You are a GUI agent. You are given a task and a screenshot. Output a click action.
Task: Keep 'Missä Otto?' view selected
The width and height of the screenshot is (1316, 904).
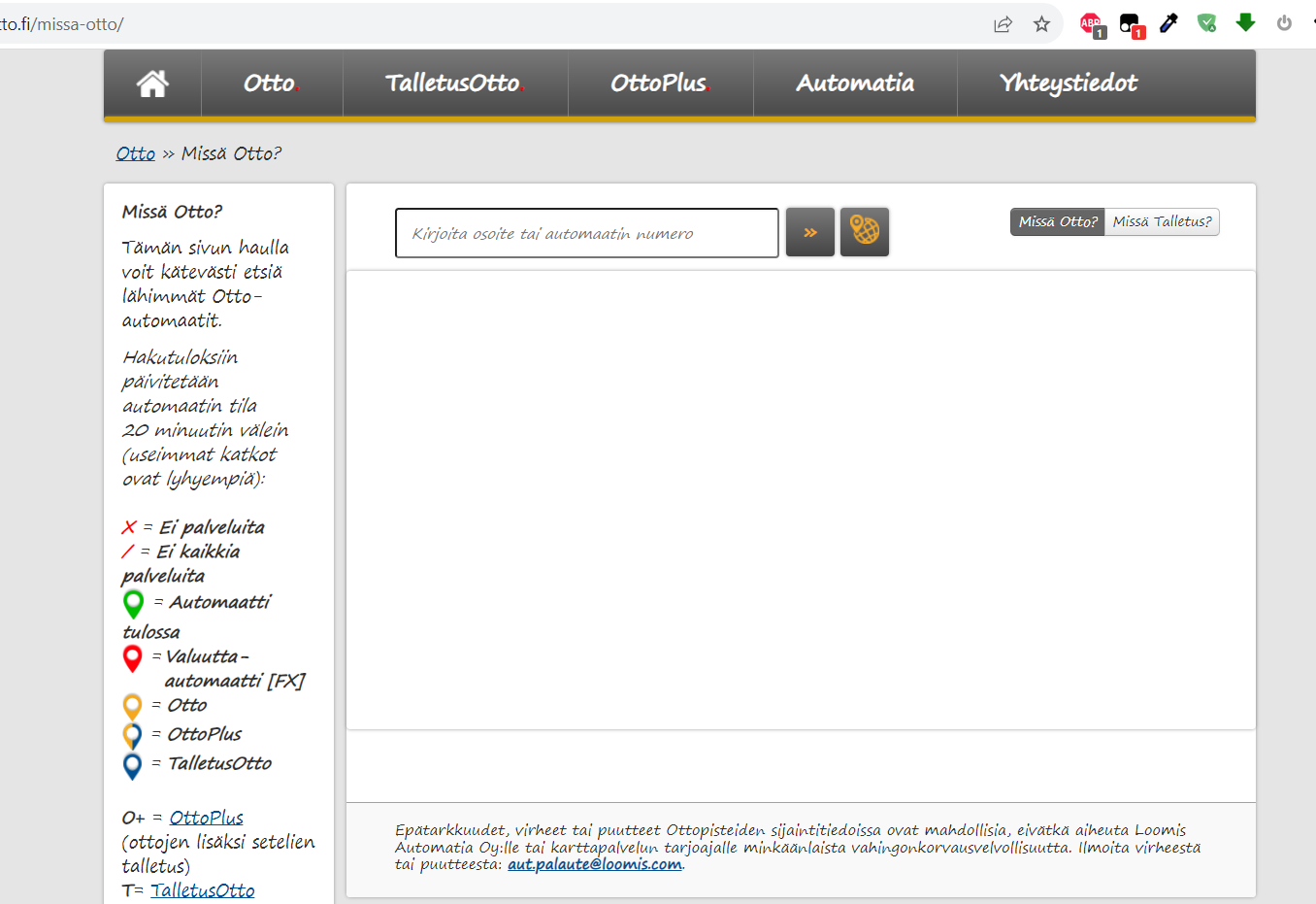point(1057,221)
